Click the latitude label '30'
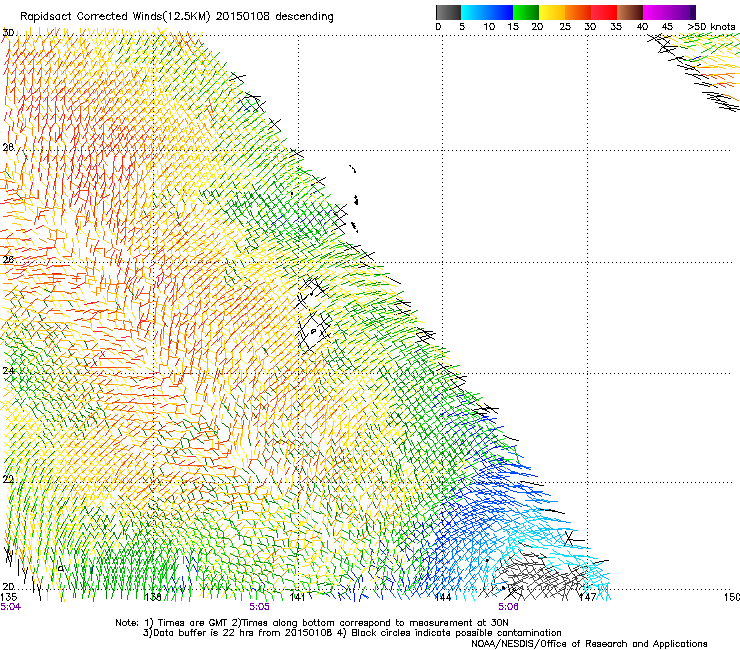 (8, 33)
